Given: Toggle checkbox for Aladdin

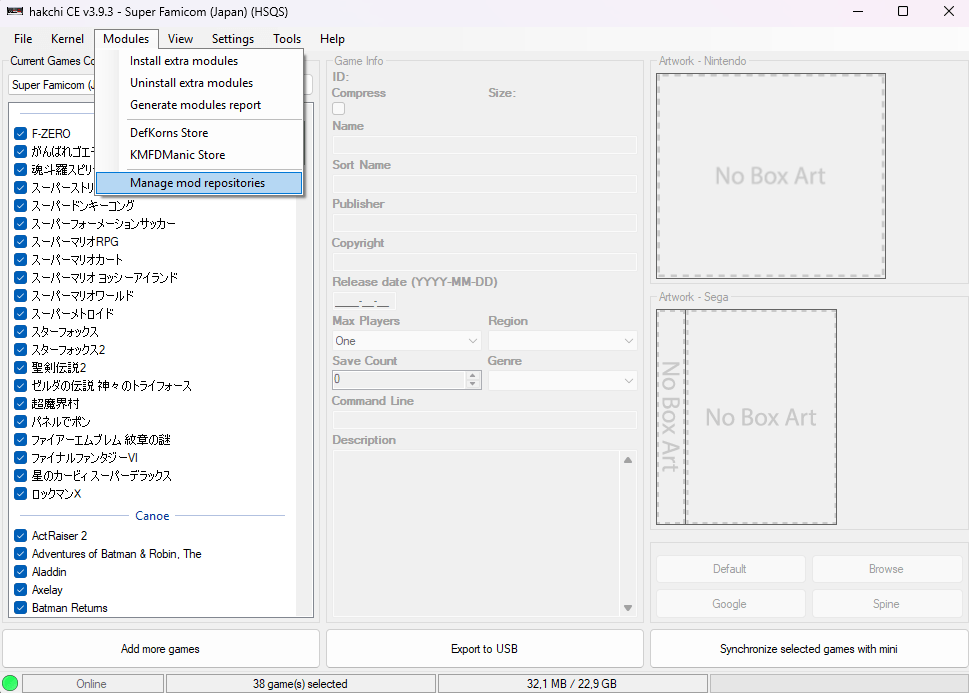Looking at the screenshot, I should pyautogui.click(x=20, y=571).
